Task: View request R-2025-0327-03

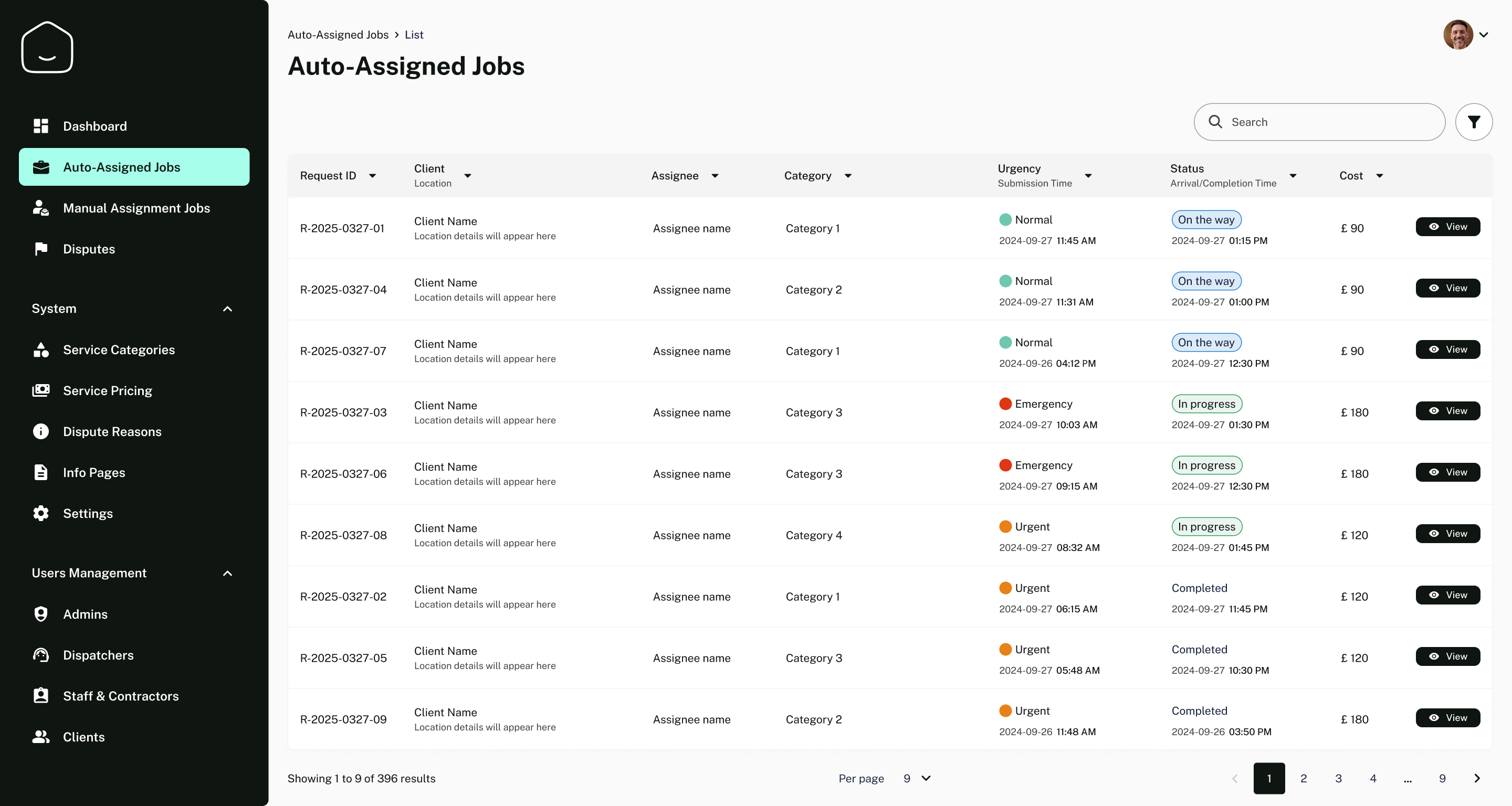Action: point(1447,411)
